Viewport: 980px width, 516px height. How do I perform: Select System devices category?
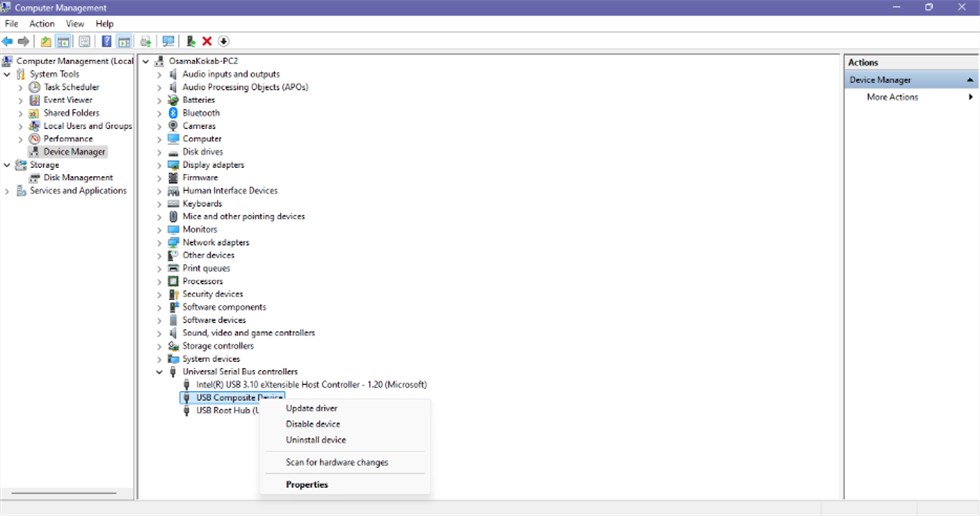point(211,359)
